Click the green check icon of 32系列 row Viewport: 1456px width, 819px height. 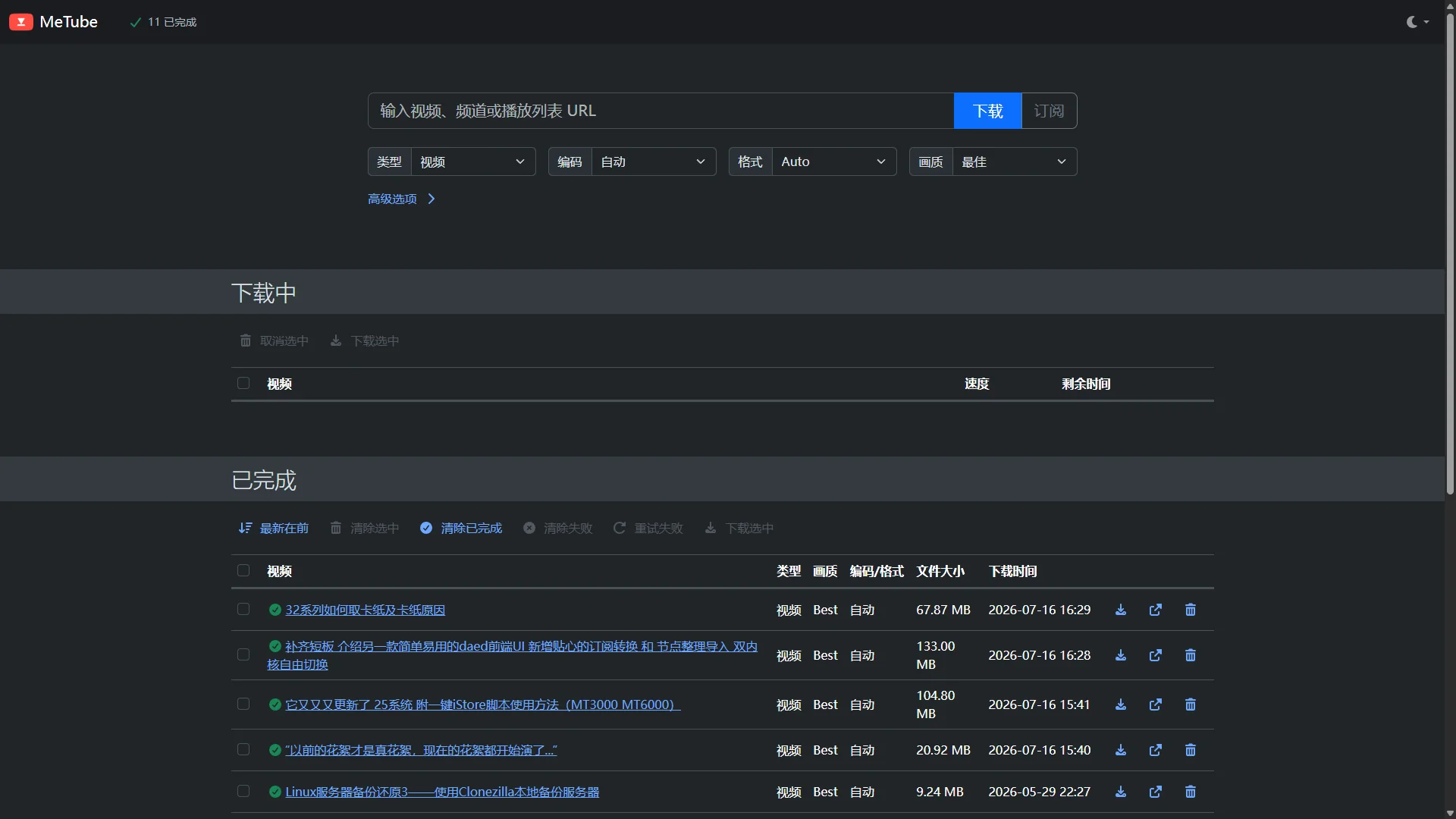pyautogui.click(x=275, y=610)
